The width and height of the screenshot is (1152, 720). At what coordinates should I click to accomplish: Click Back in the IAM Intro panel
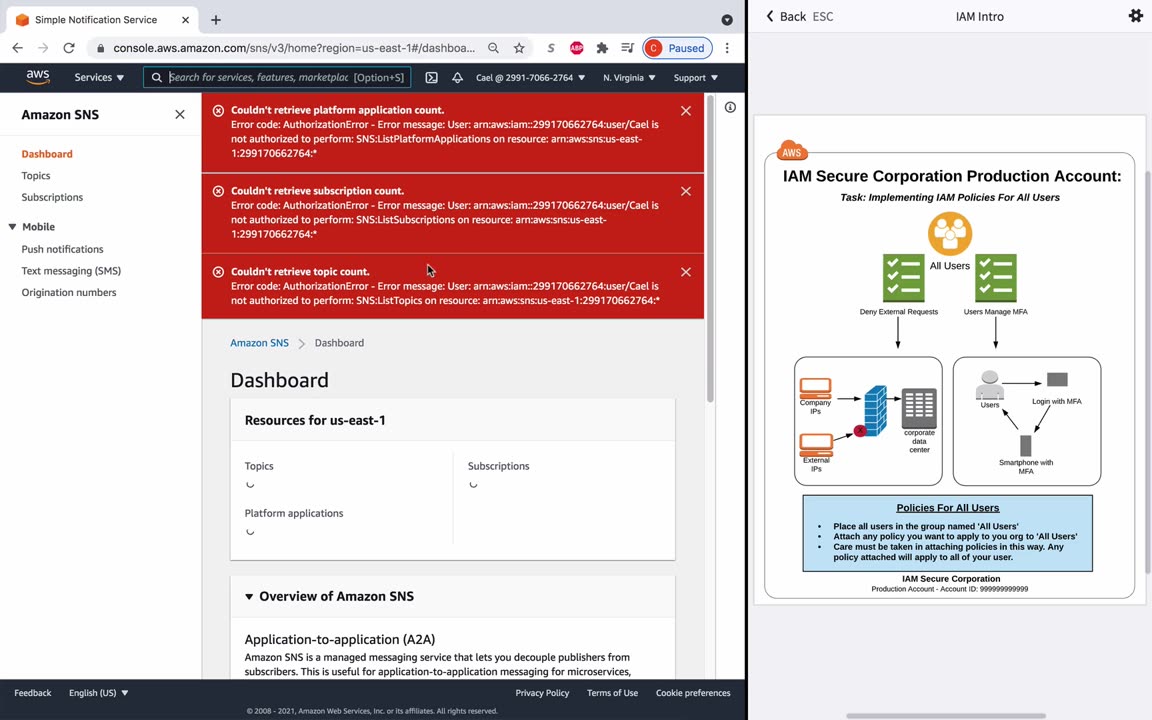pos(785,16)
